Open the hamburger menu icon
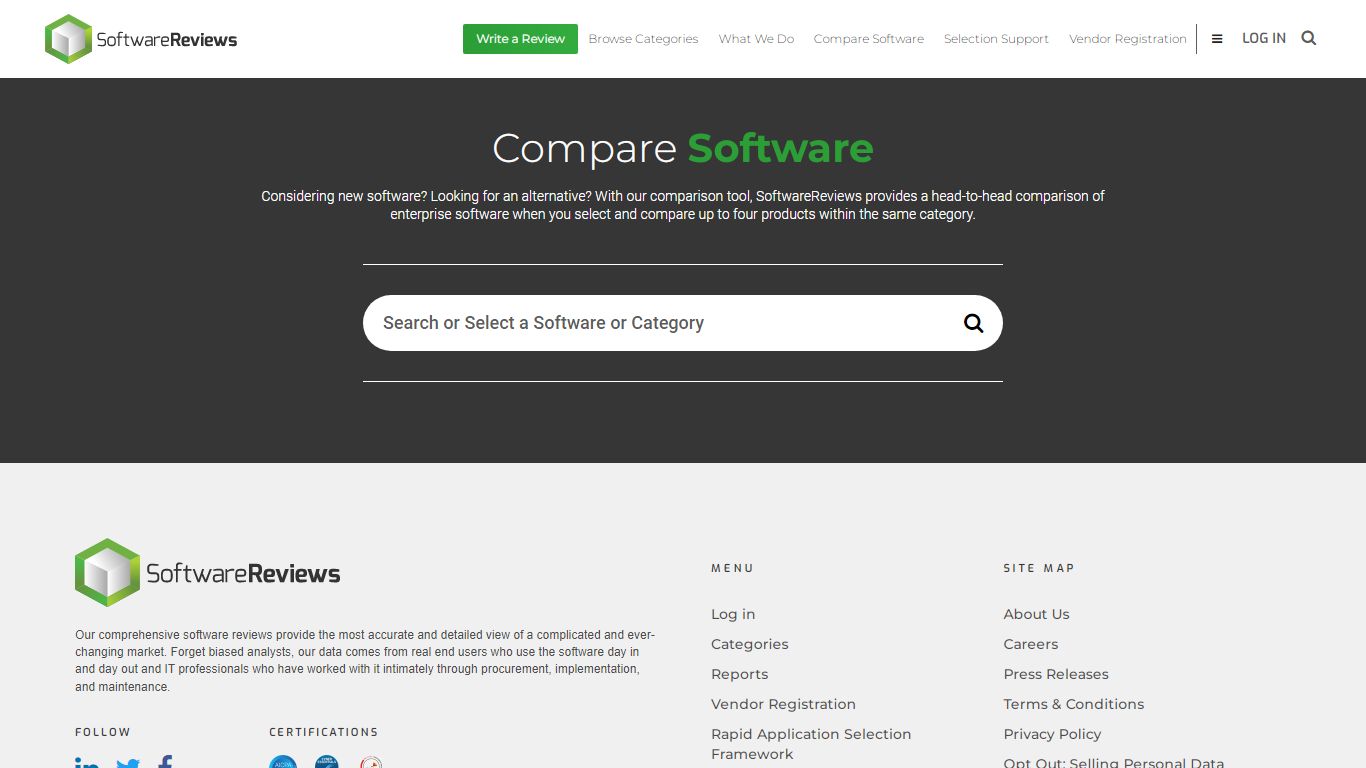The width and height of the screenshot is (1366, 768). (1217, 39)
